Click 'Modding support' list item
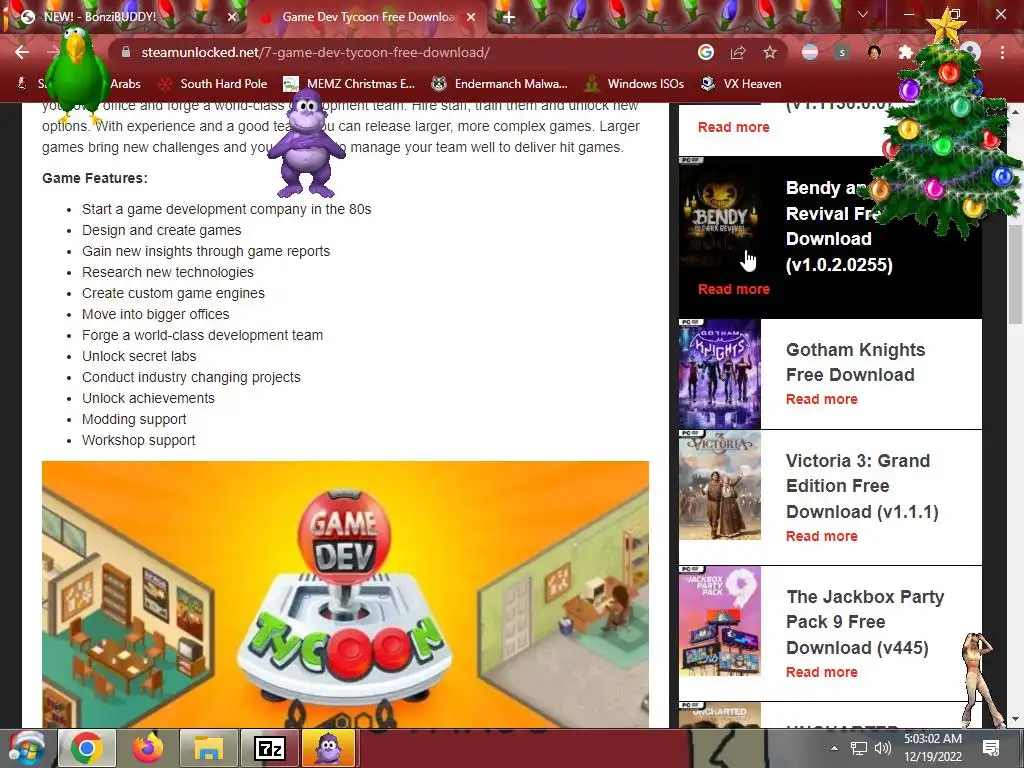 coord(134,419)
